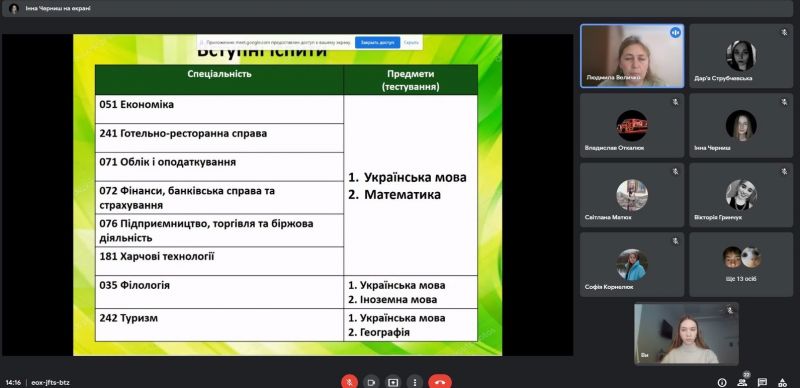Viewport: 800px width, 388px height.
Task: Click the own self-view video thumbnail
Action: point(686,334)
